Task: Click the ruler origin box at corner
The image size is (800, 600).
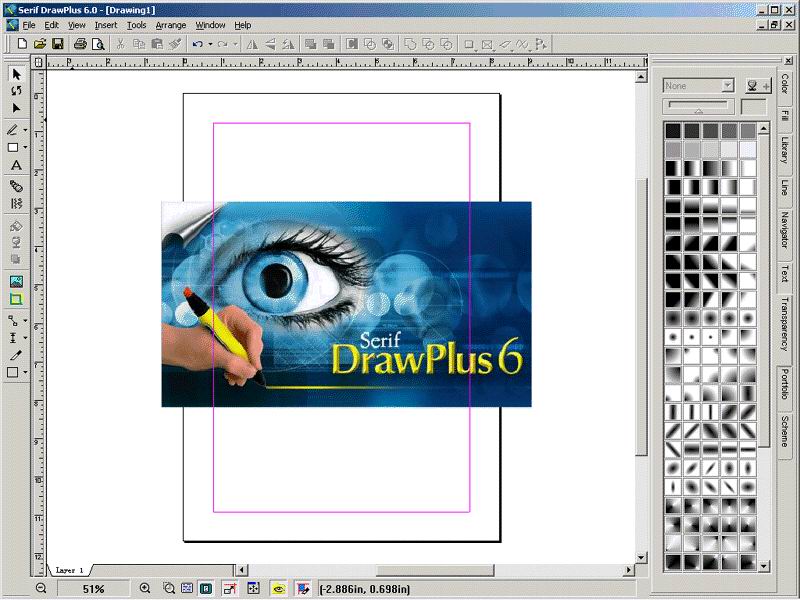Action: pyautogui.click(x=38, y=62)
